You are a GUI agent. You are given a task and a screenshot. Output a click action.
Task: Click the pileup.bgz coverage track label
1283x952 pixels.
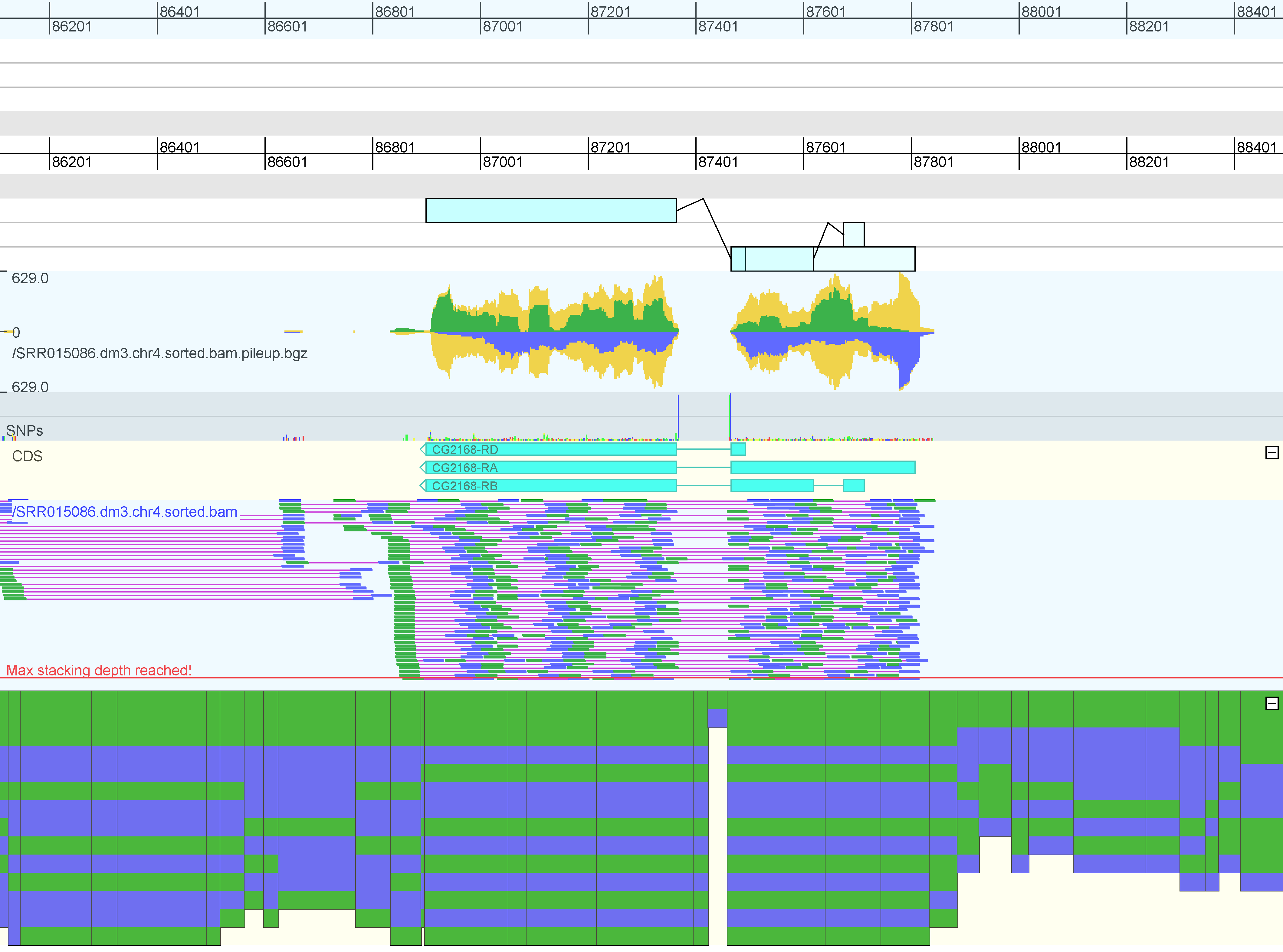pos(159,353)
